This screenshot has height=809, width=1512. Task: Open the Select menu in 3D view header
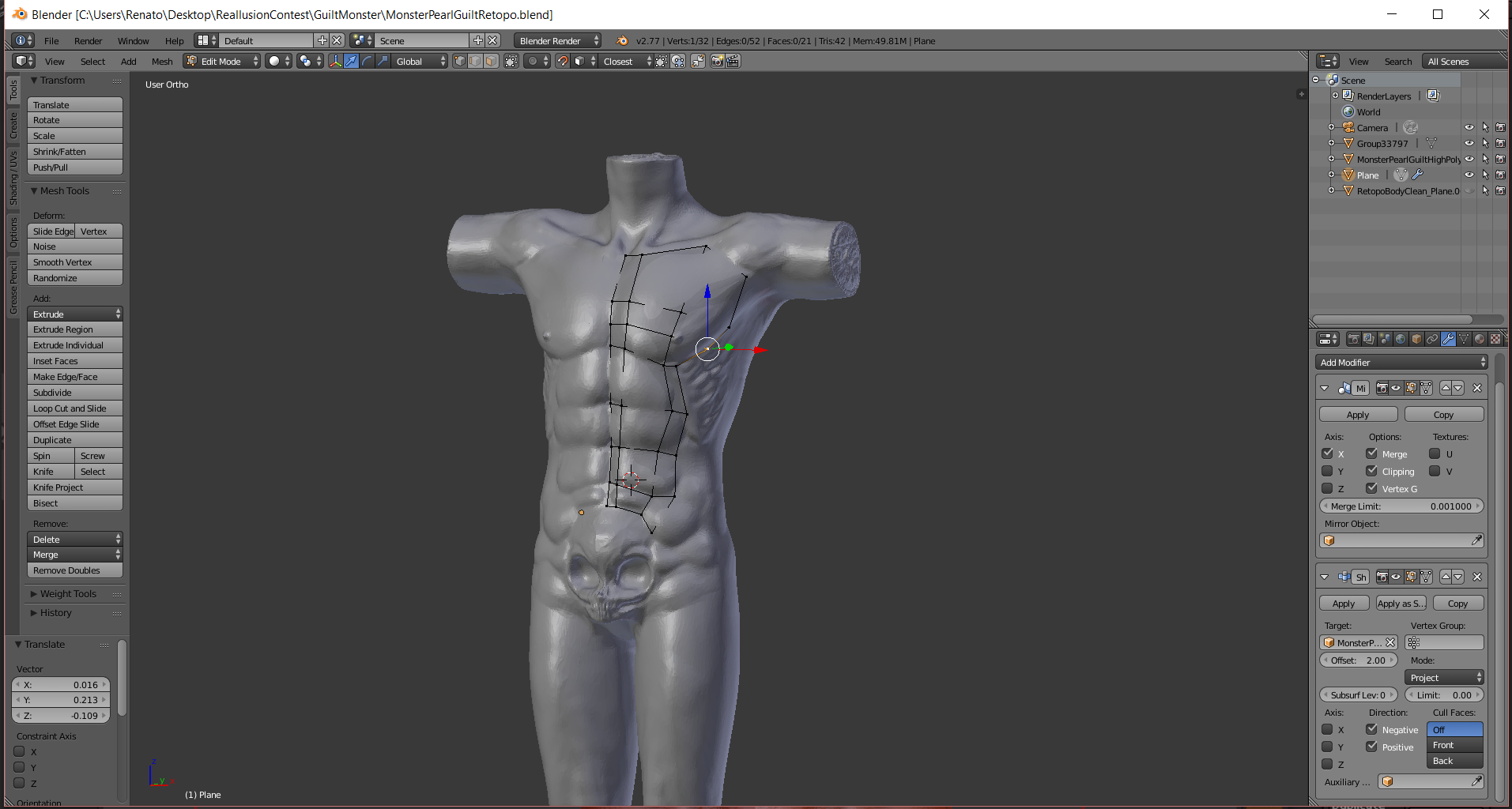click(92, 61)
